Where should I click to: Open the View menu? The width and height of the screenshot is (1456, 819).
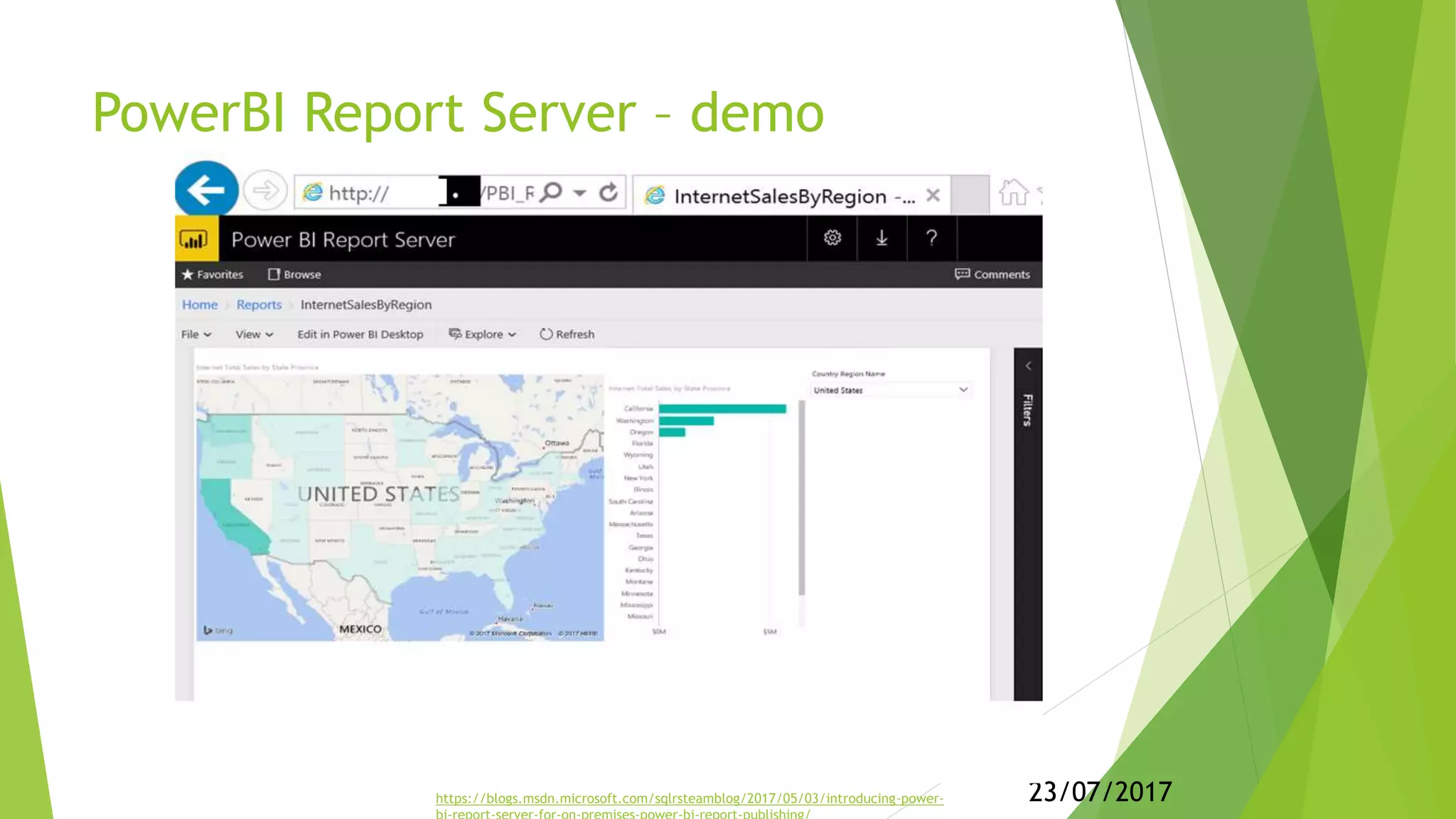pyautogui.click(x=254, y=334)
